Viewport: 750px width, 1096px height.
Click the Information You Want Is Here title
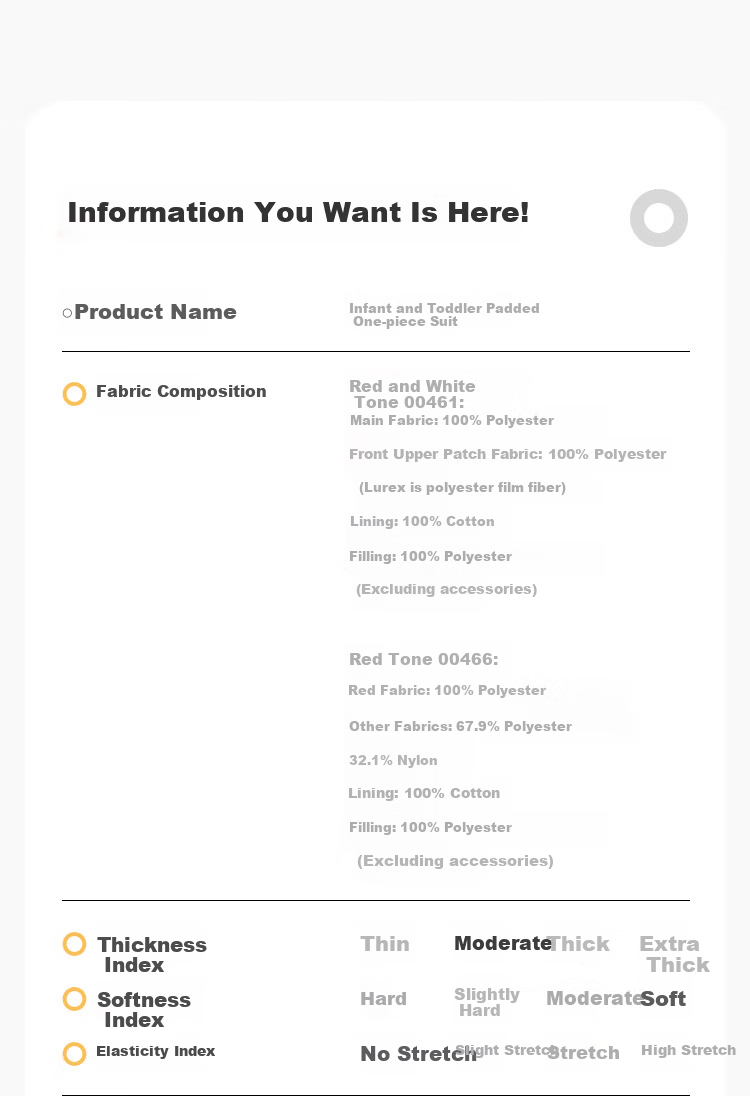click(x=298, y=212)
